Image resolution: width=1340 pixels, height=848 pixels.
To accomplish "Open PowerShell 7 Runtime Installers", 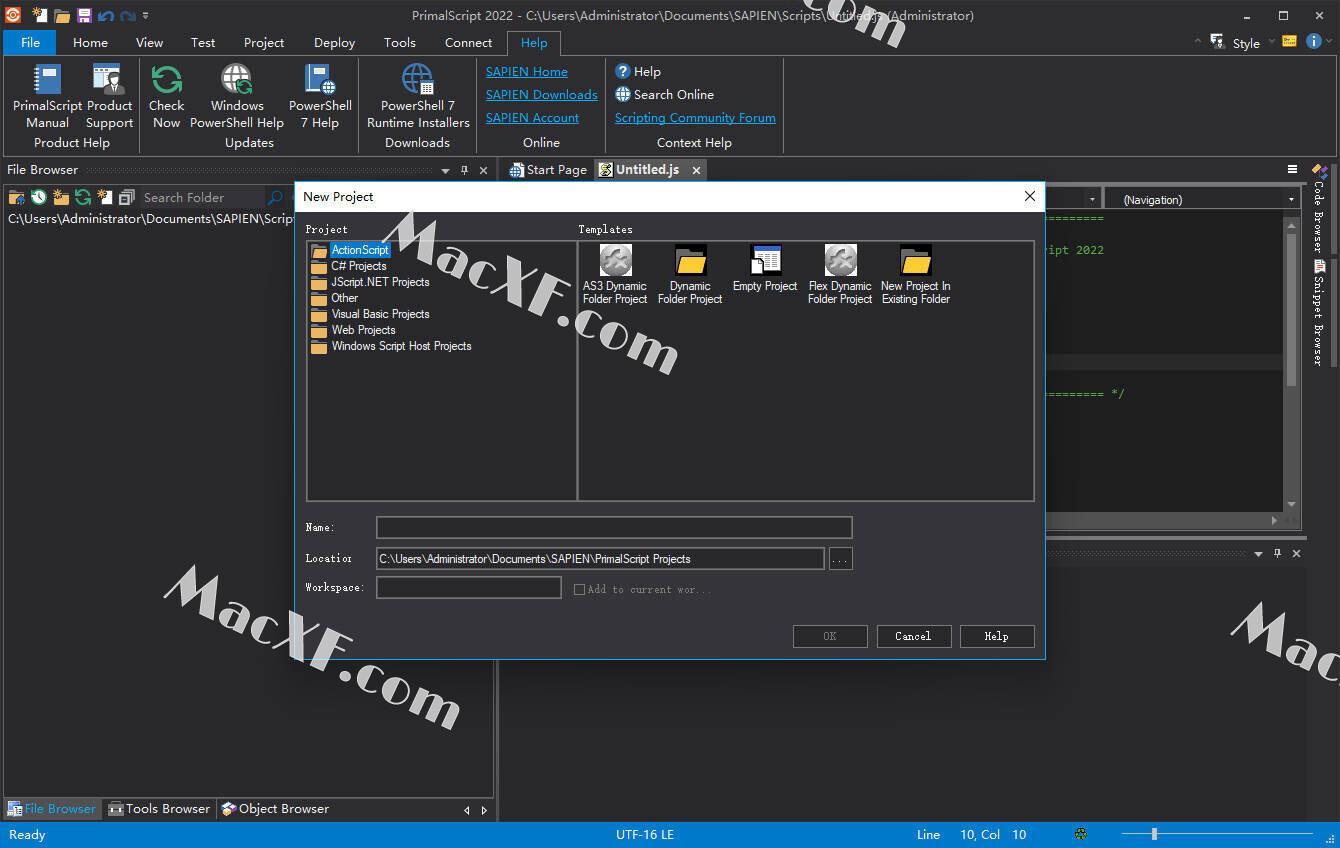I will tap(418, 97).
